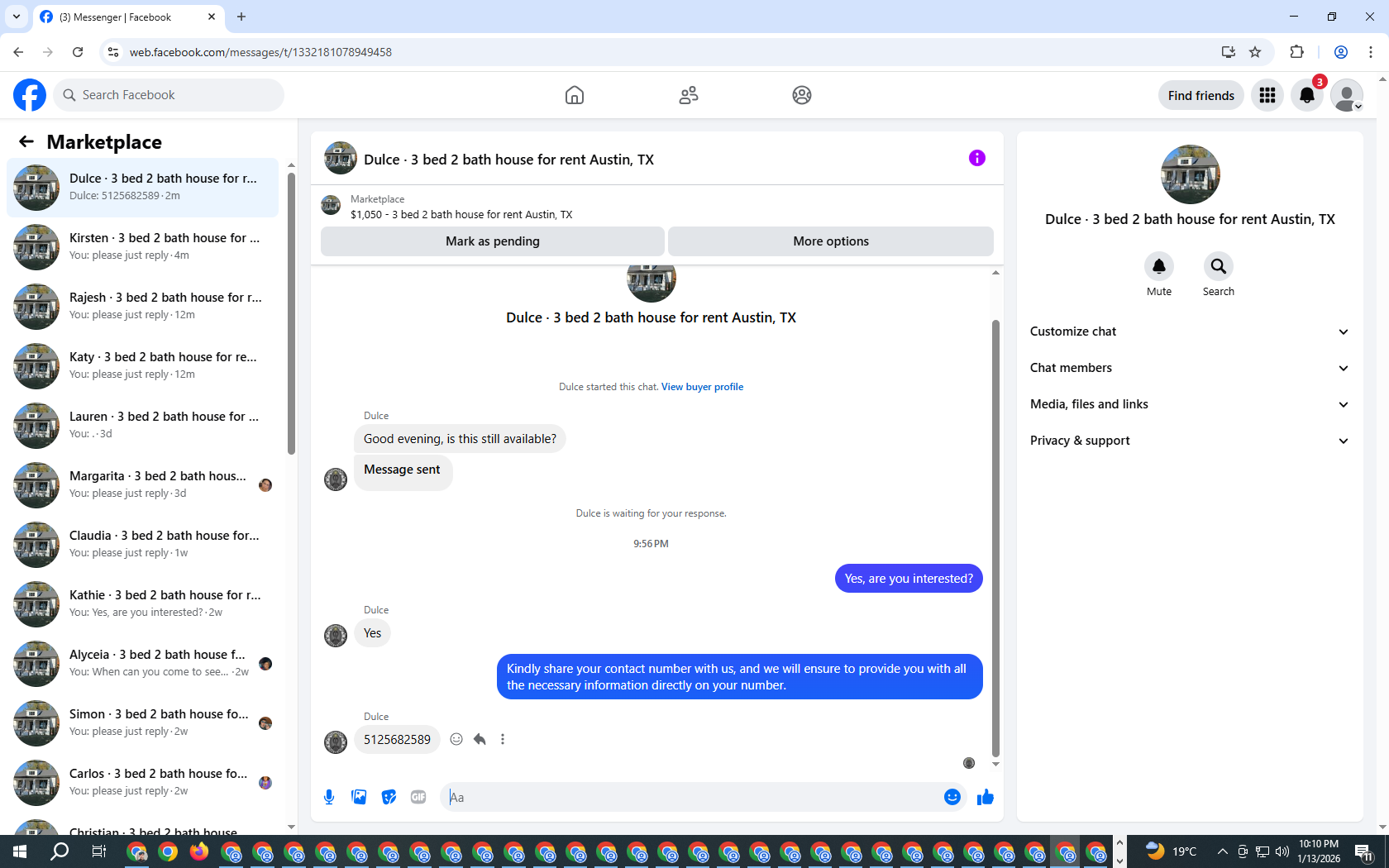The width and height of the screenshot is (1389, 868).
Task: Open Kathie conversation in chat list
Action: coord(142,604)
